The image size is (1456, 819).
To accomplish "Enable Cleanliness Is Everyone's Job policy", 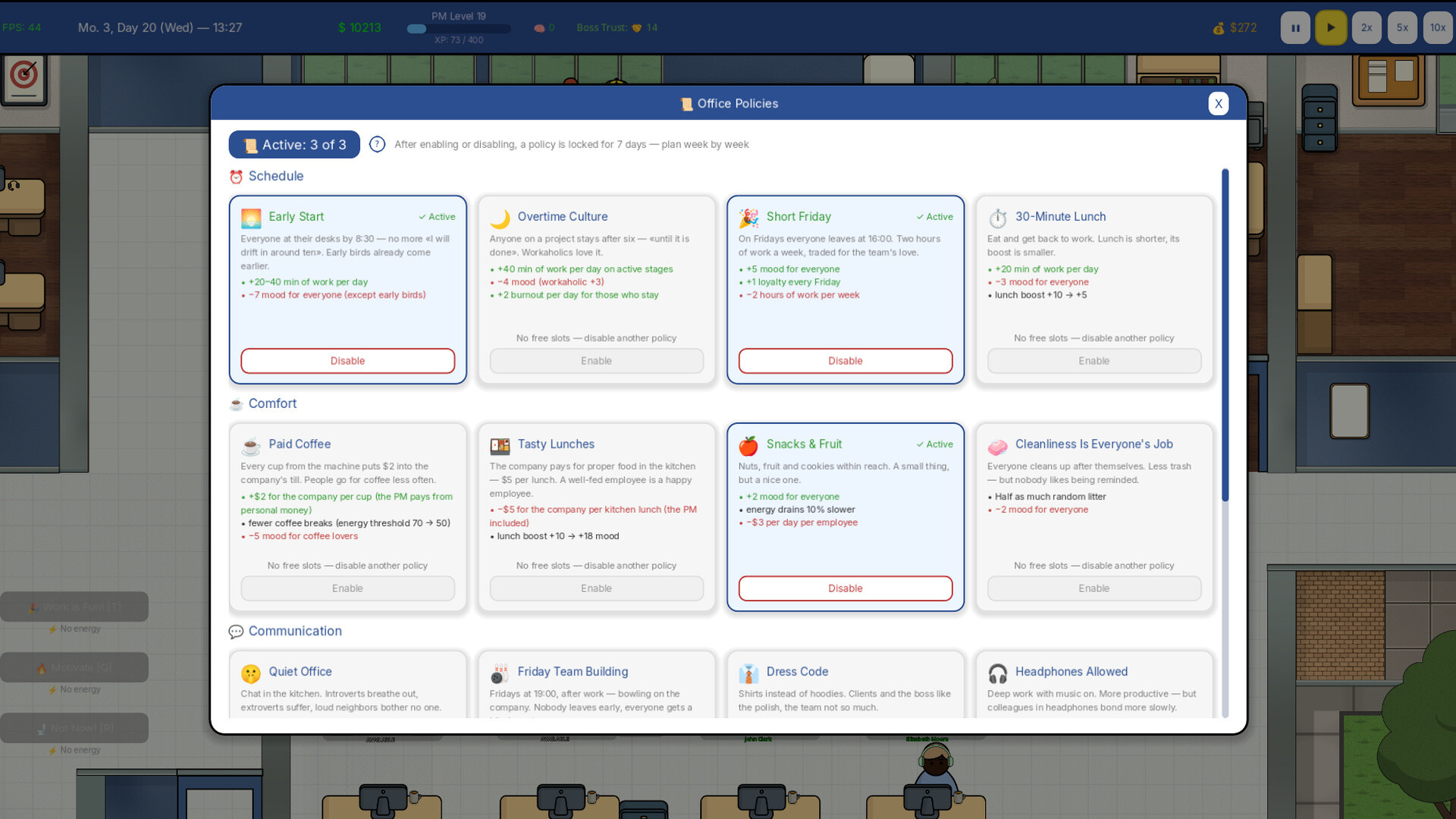I will tap(1094, 588).
